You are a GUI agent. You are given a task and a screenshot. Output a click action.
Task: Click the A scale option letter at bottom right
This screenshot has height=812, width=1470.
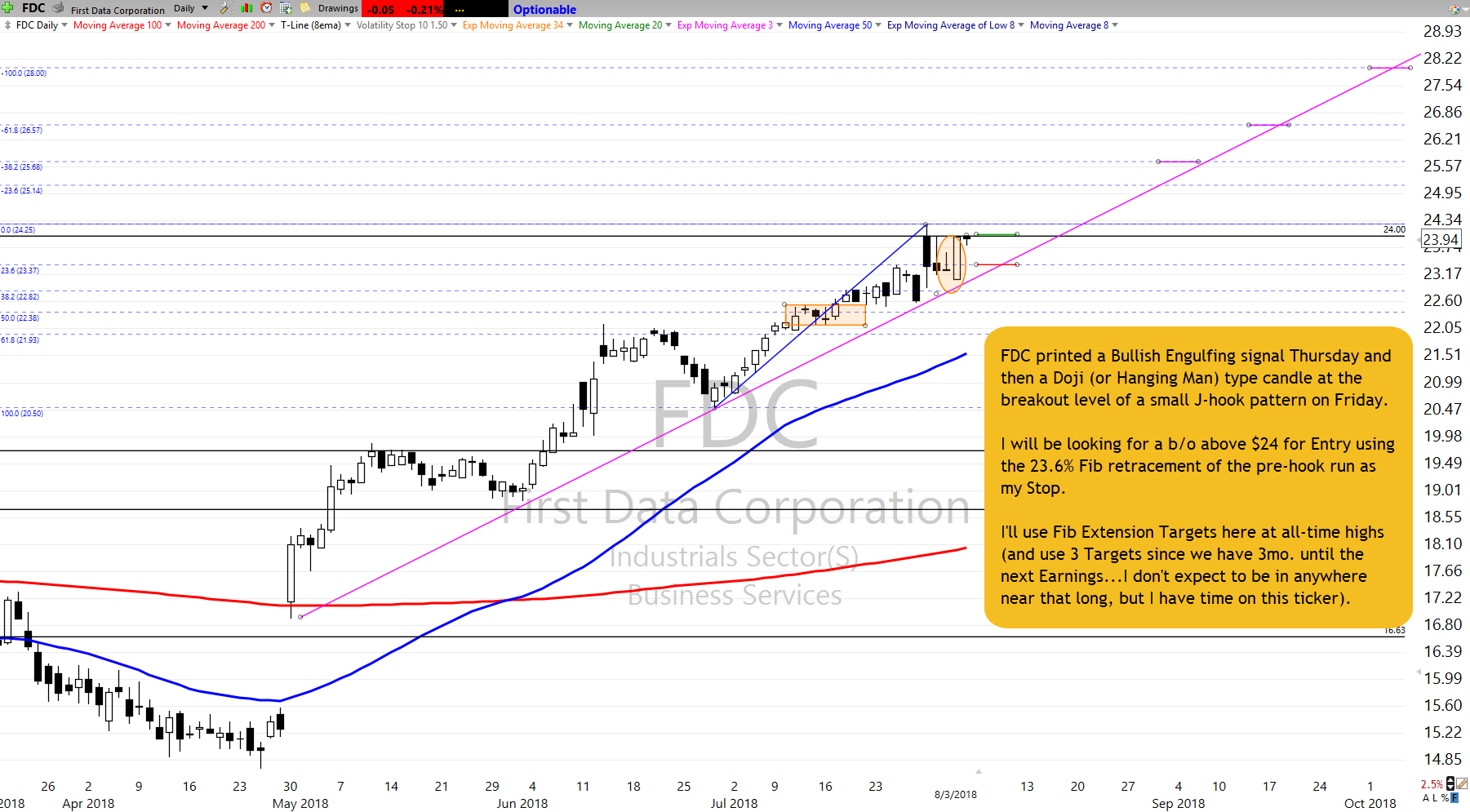click(1426, 798)
